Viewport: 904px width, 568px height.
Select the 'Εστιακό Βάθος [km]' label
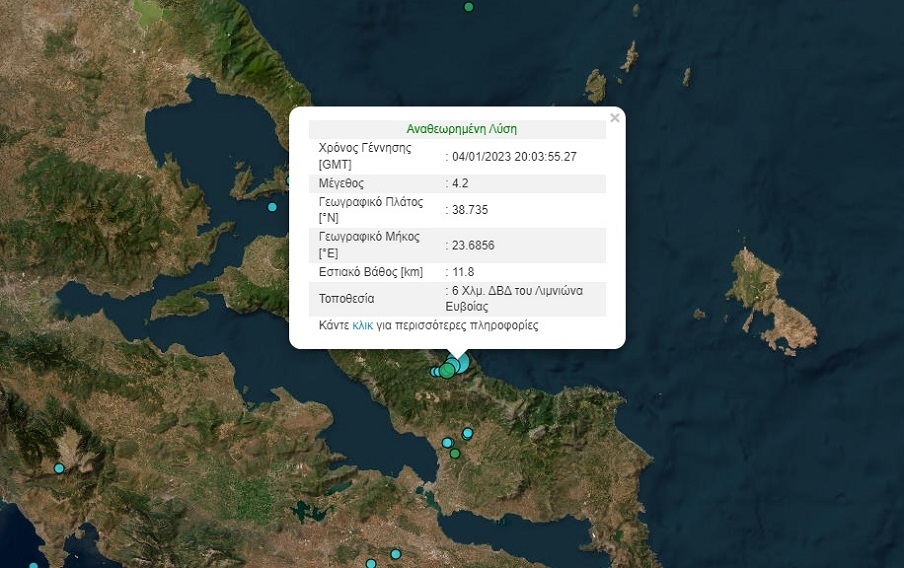tap(371, 272)
